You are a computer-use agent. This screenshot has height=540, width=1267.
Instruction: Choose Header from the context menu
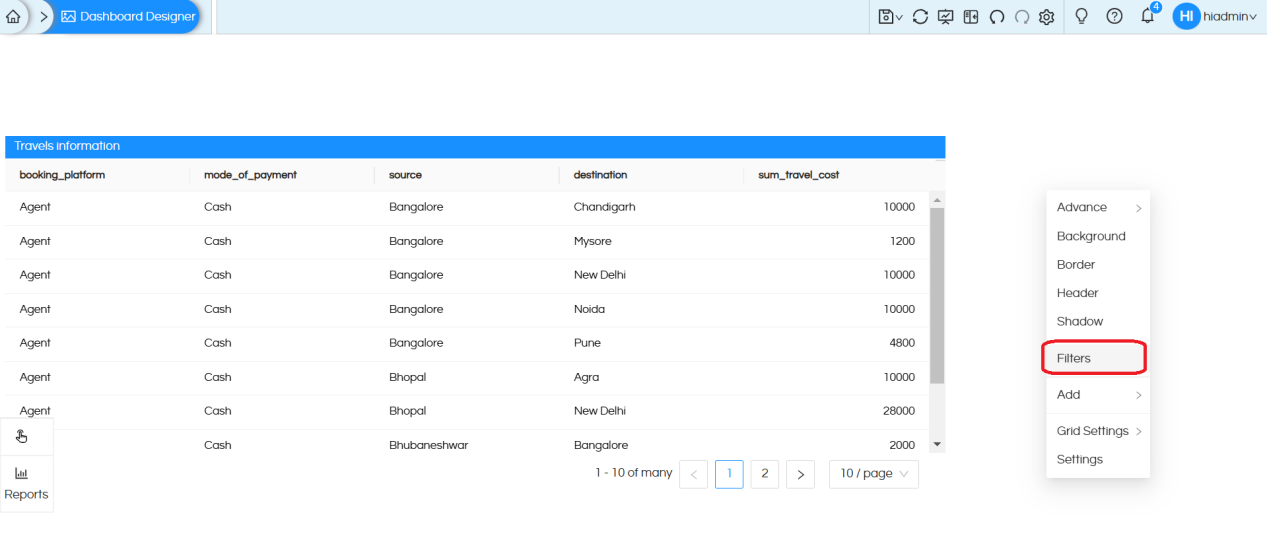pyautogui.click(x=1098, y=293)
